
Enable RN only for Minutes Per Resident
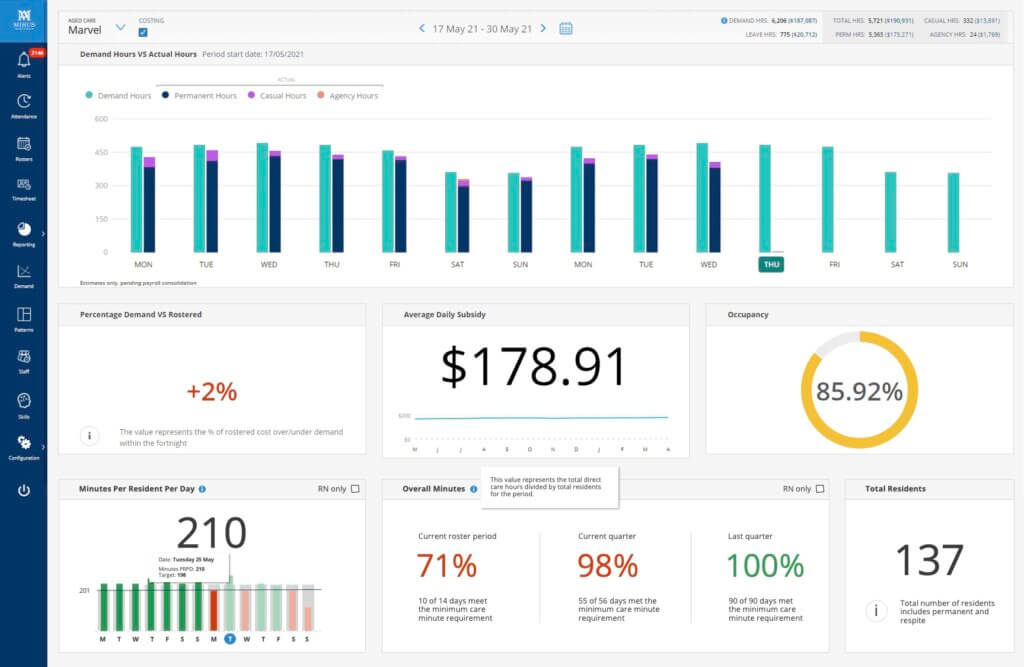point(355,489)
